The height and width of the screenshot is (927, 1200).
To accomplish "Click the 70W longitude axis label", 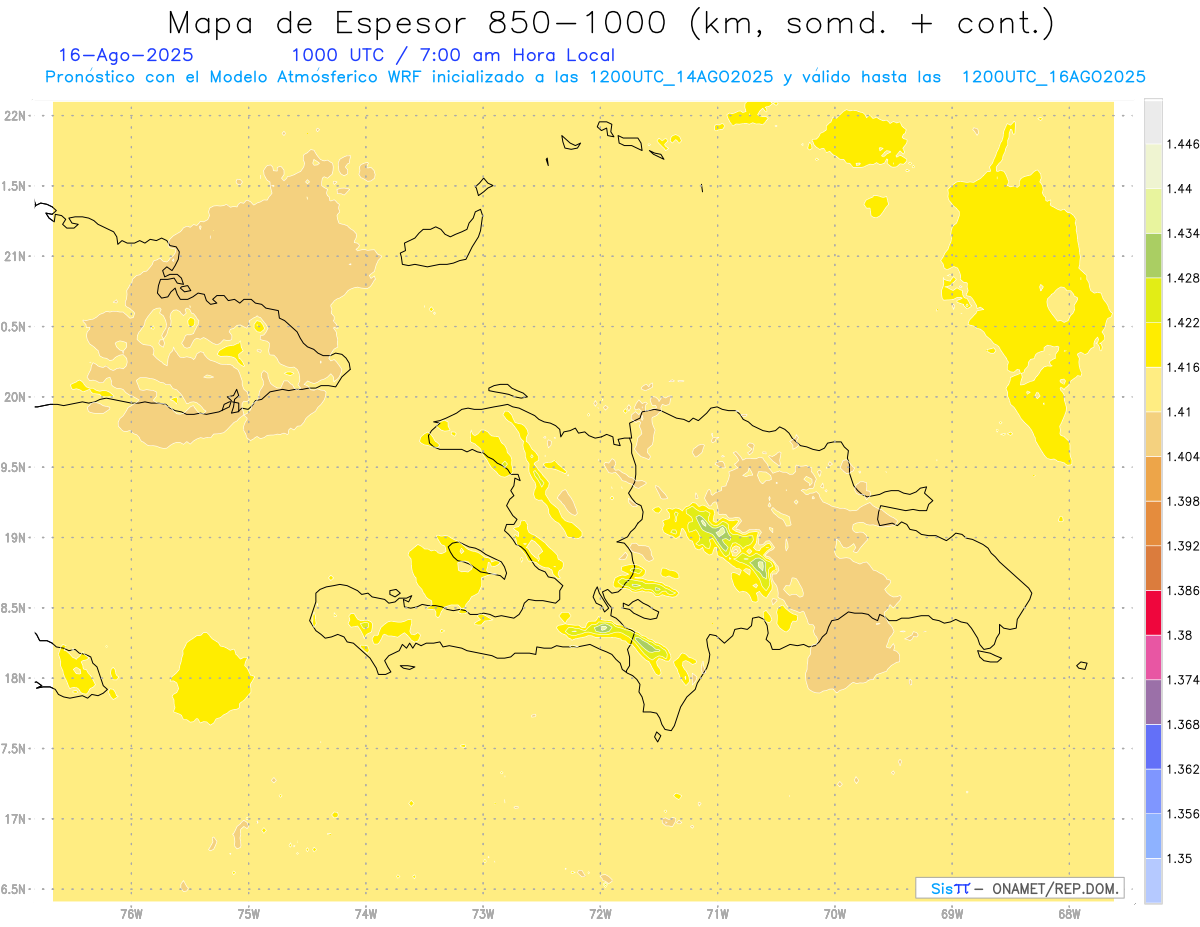I will coord(834,914).
